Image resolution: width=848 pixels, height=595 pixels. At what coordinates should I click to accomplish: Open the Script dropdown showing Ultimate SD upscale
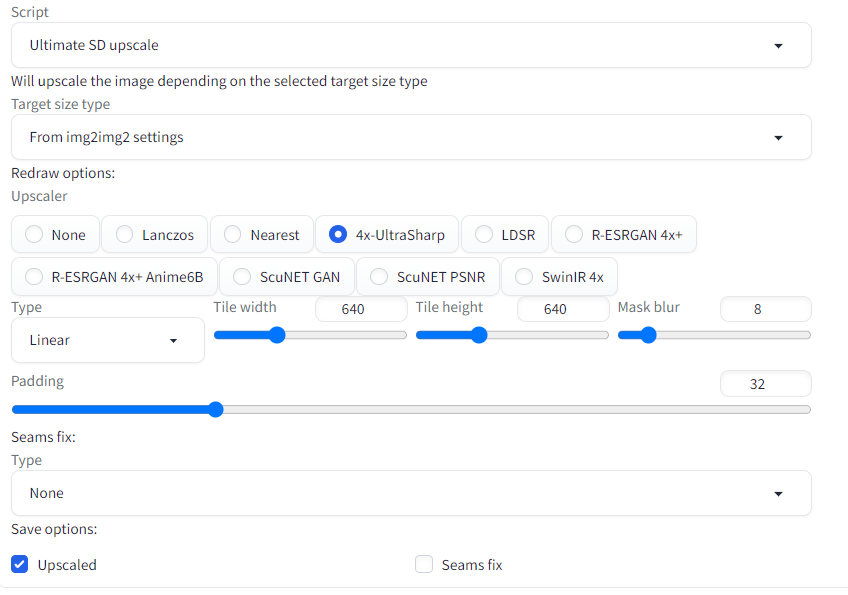coord(411,45)
